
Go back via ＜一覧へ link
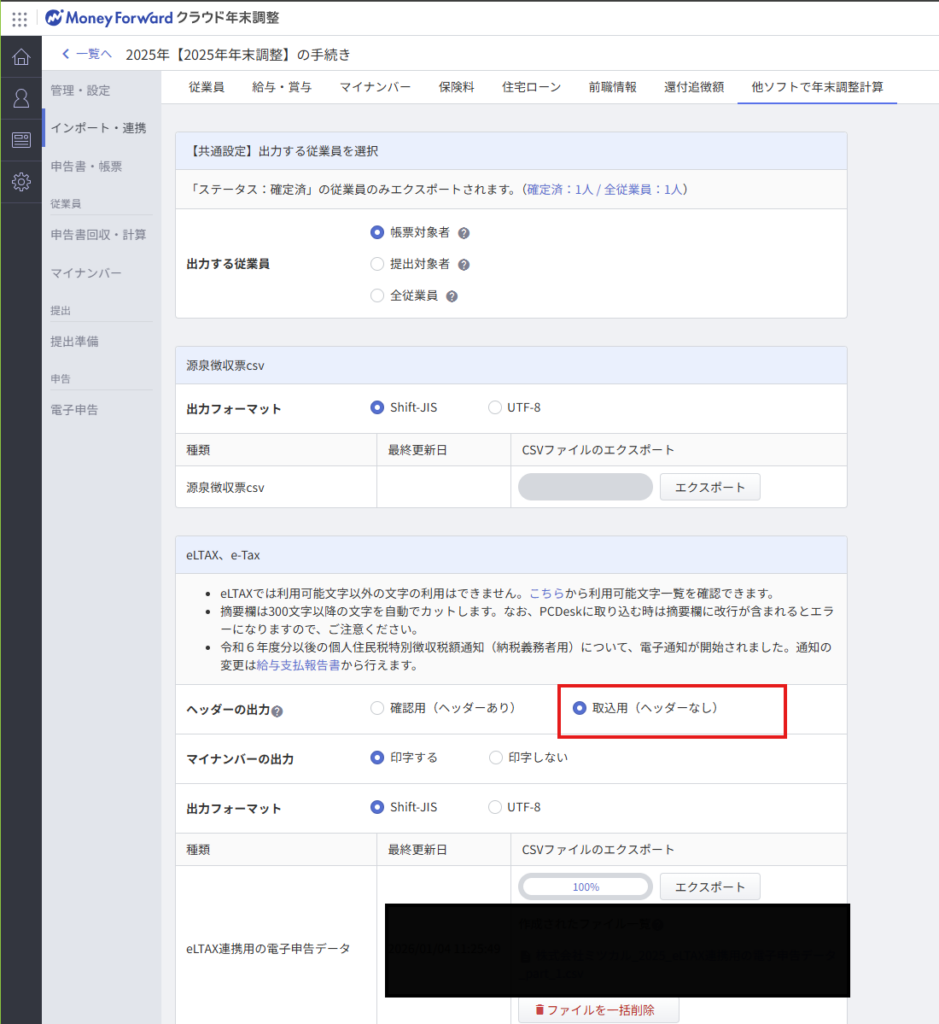(87, 54)
